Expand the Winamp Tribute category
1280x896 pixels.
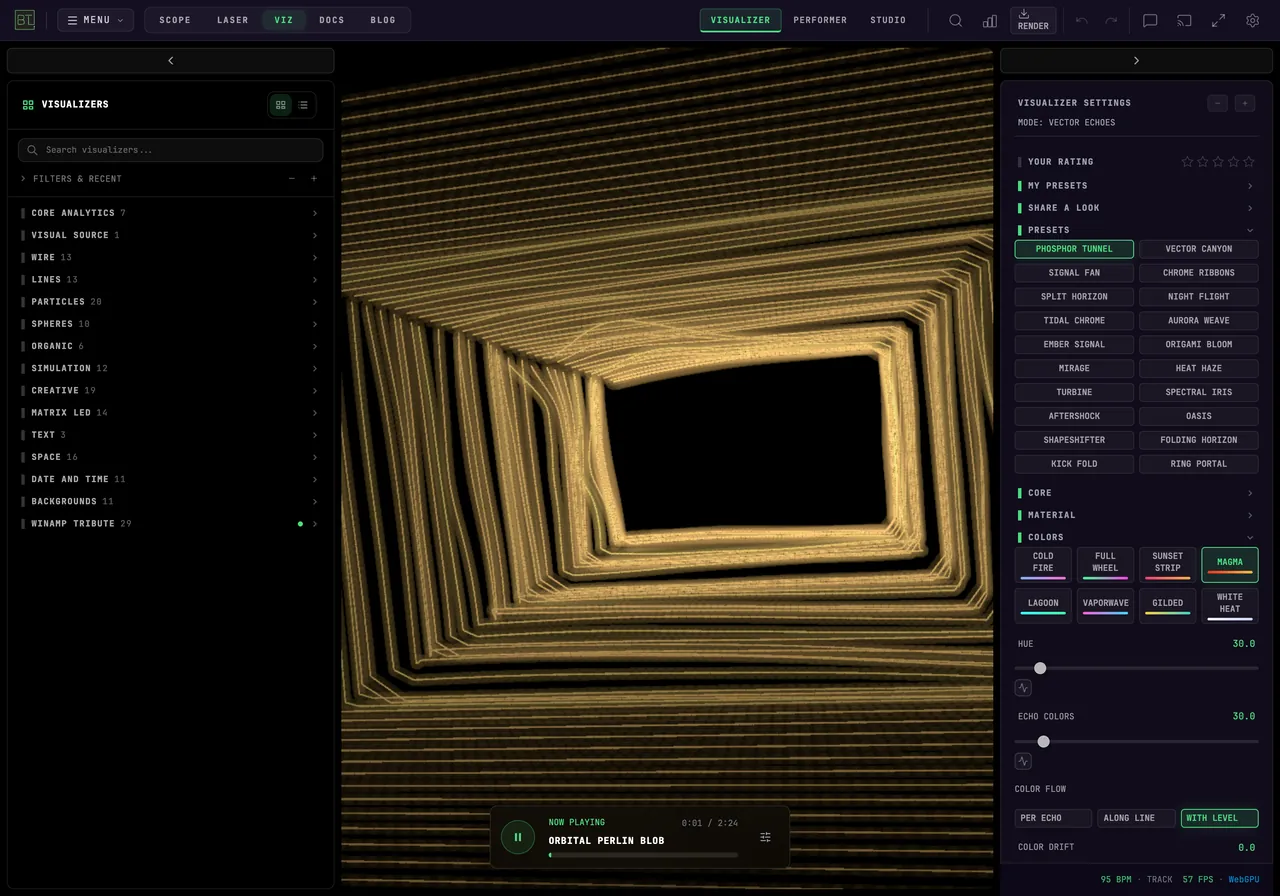coord(170,524)
